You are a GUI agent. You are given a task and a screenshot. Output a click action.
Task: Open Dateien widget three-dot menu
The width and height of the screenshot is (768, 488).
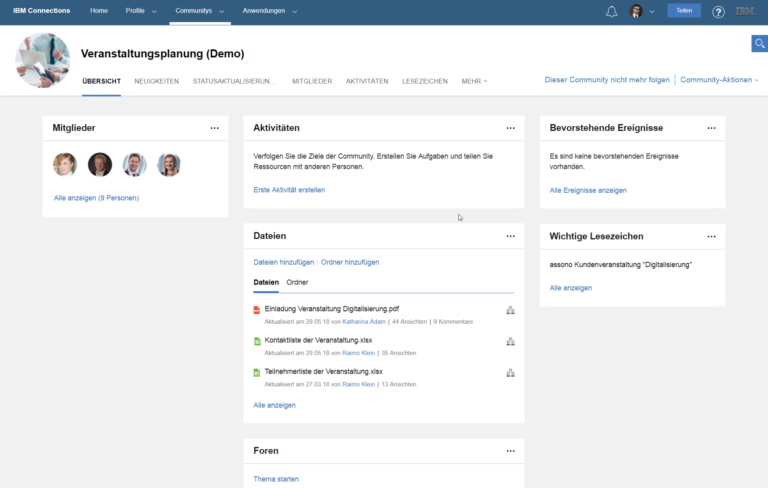coord(510,236)
